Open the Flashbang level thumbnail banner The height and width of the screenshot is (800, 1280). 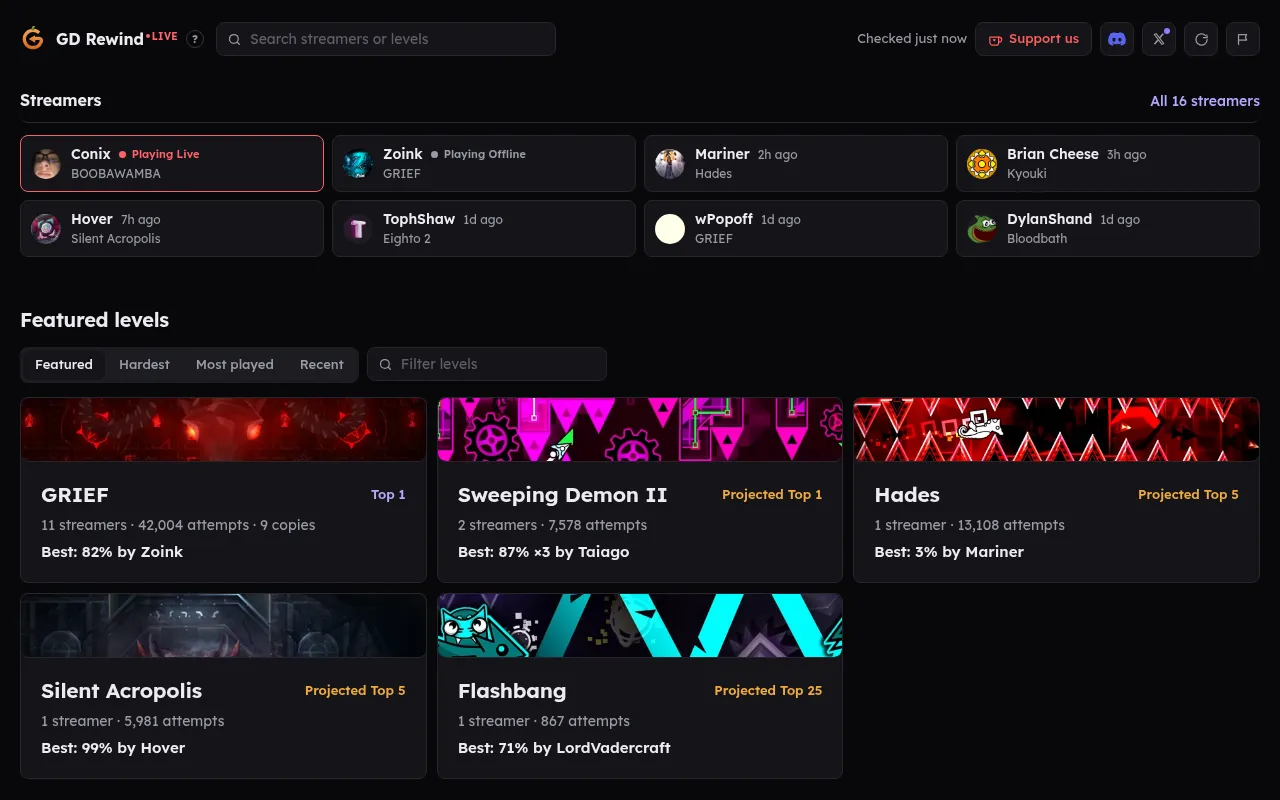click(x=640, y=626)
